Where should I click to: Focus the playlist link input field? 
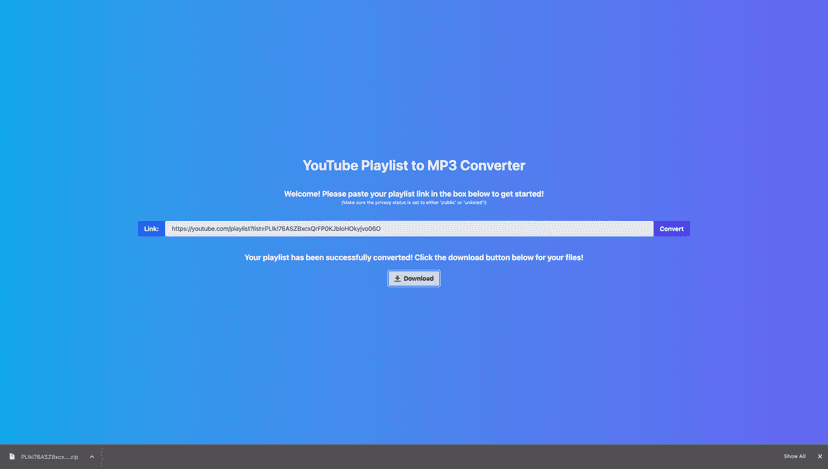click(500, 229)
